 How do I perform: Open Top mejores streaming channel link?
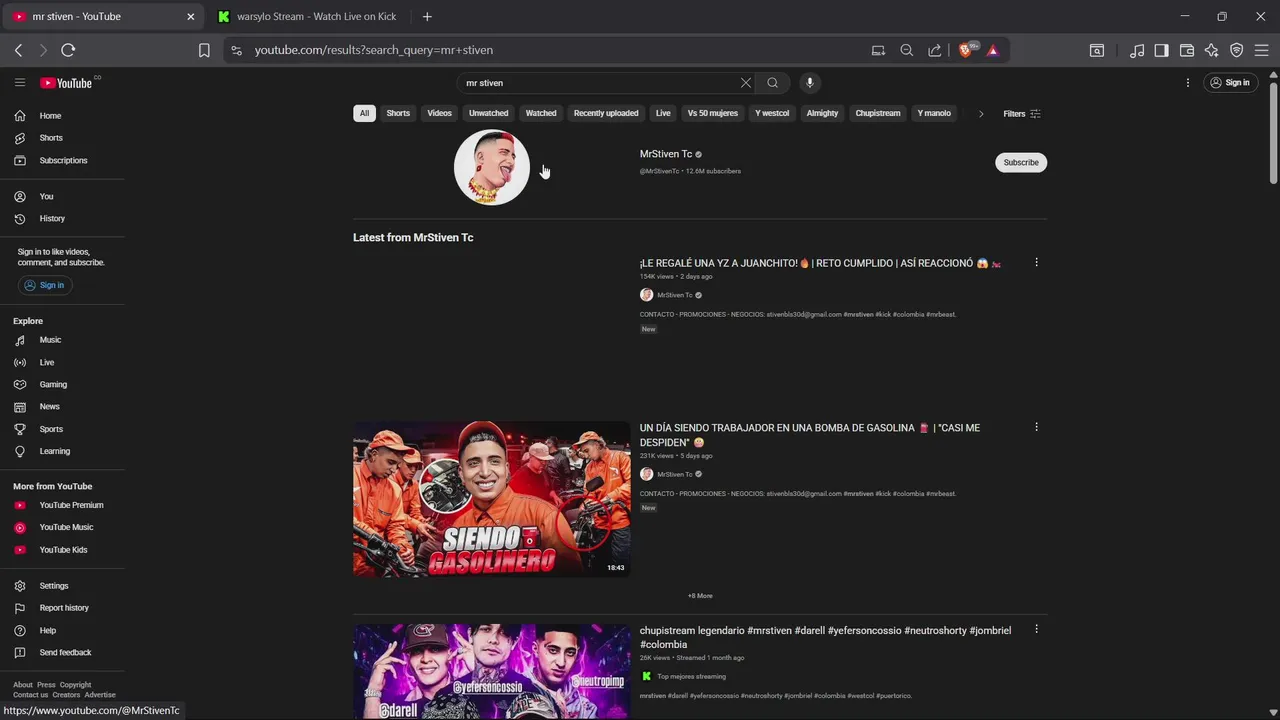691,676
